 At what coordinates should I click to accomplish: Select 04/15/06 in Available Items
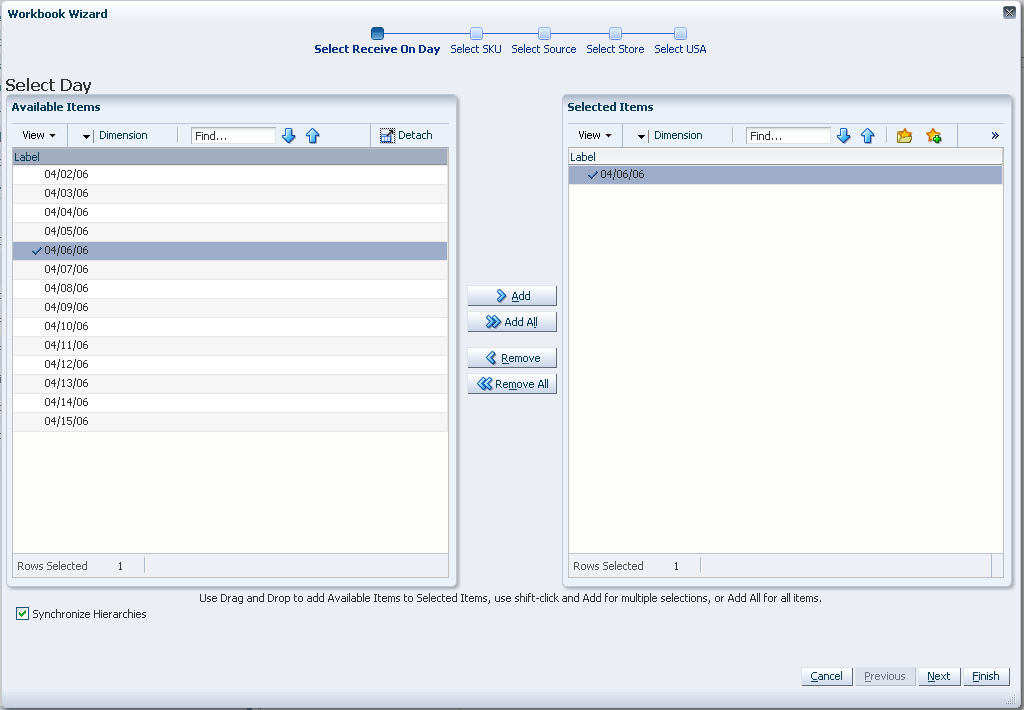(230, 421)
